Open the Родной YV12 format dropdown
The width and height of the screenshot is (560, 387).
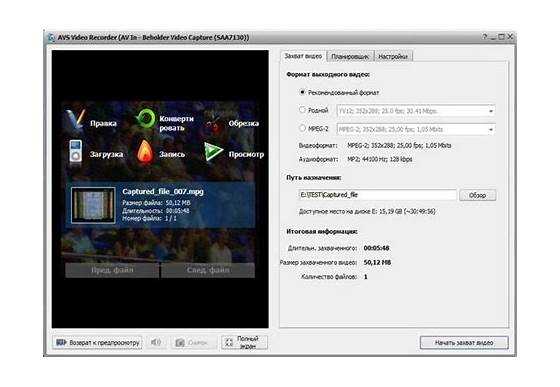(416, 111)
